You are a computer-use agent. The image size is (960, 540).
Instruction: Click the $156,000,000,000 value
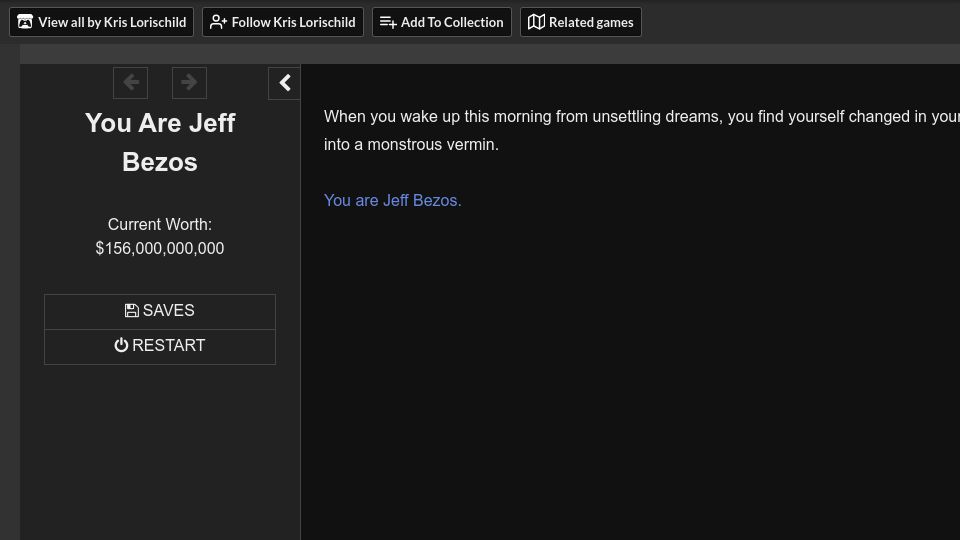160,249
